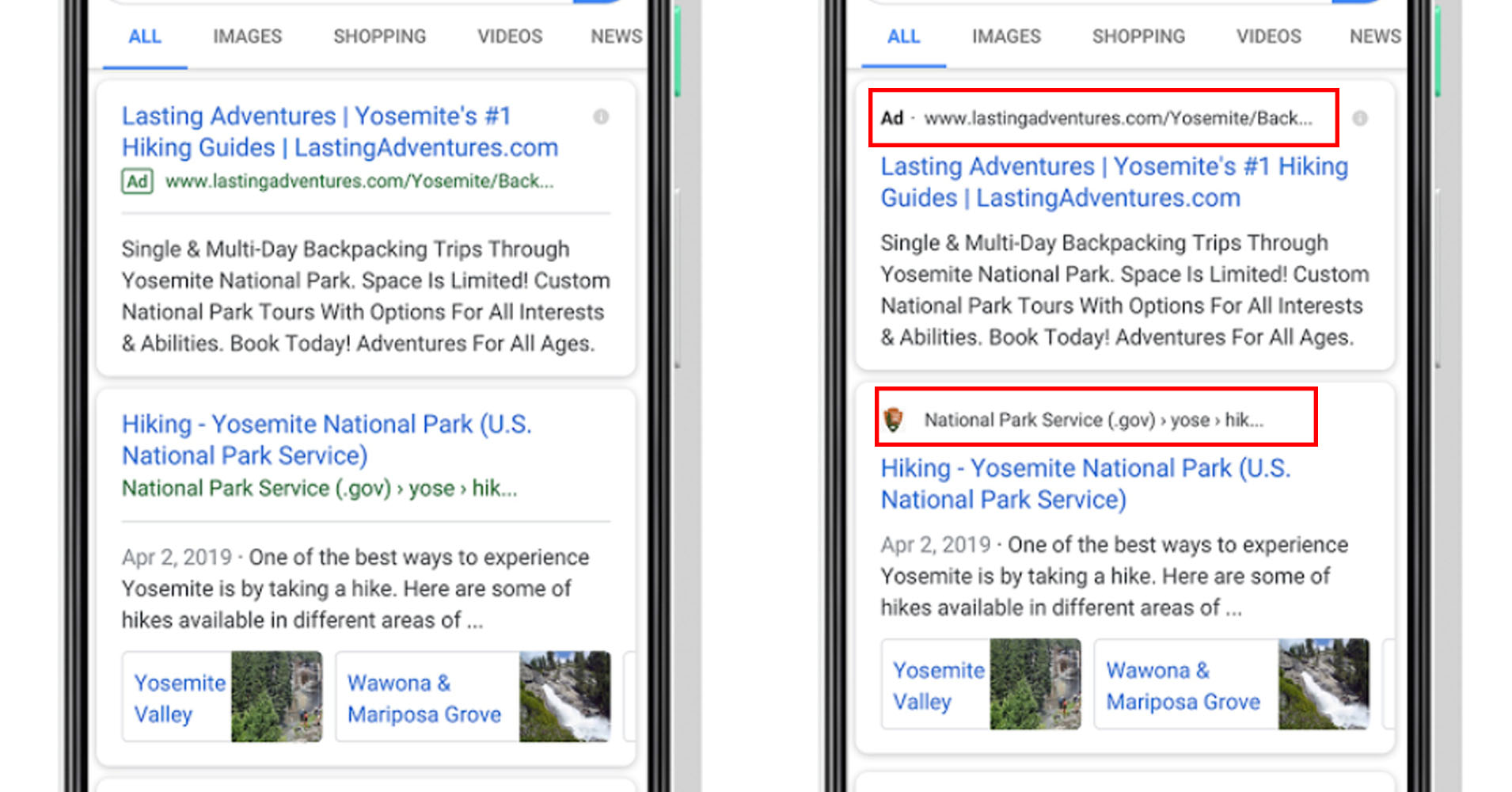Click green lastingadventures.com URL on left phone
Viewport: 1512px width, 792px height.
pyautogui.click(x=359, y=181)
